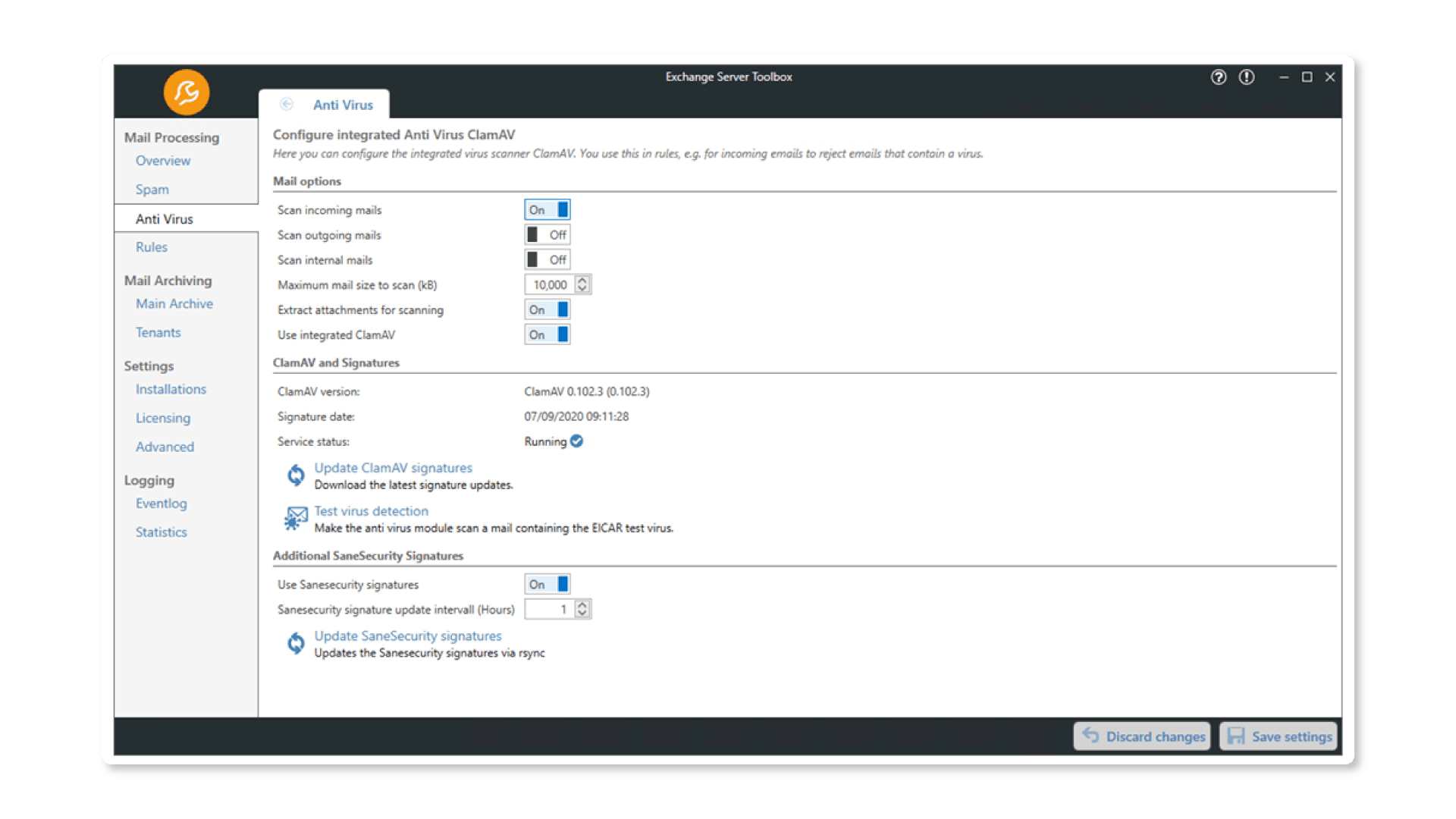Screen dimensions: 1456x819
Task: Click the Test virus detection envelope icon
Action: 296,519
